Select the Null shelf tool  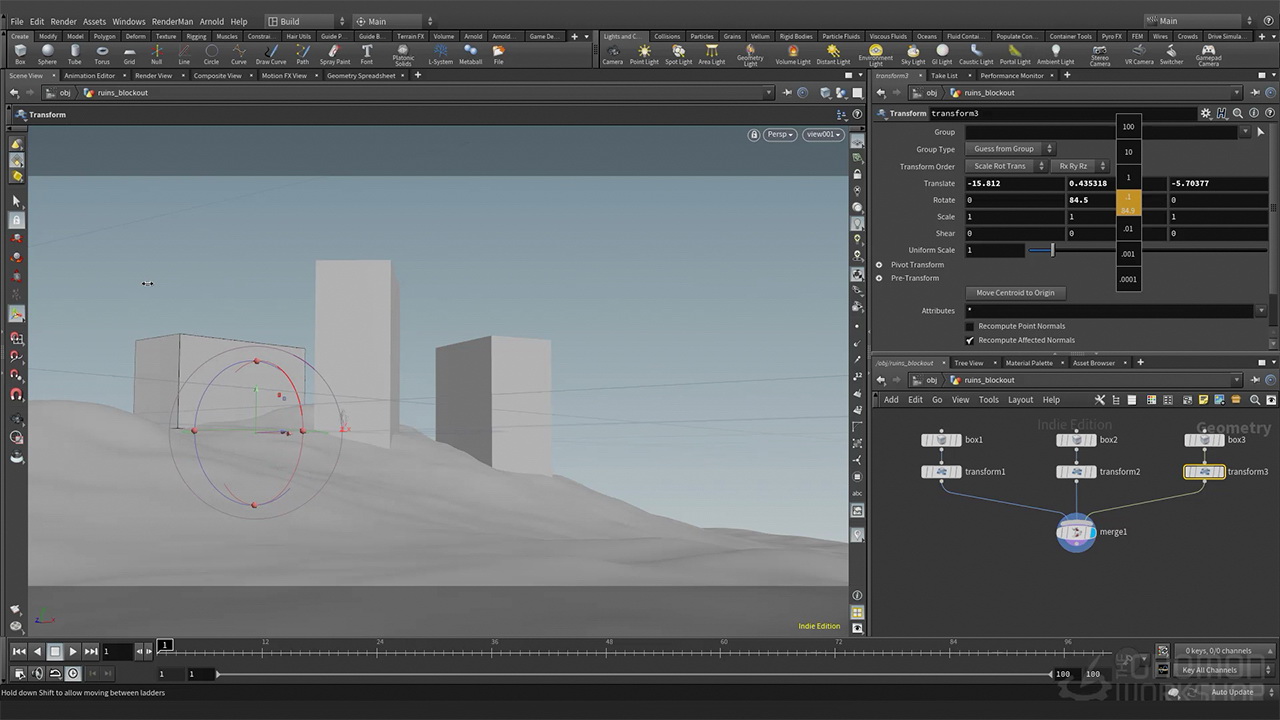point(156,54)
